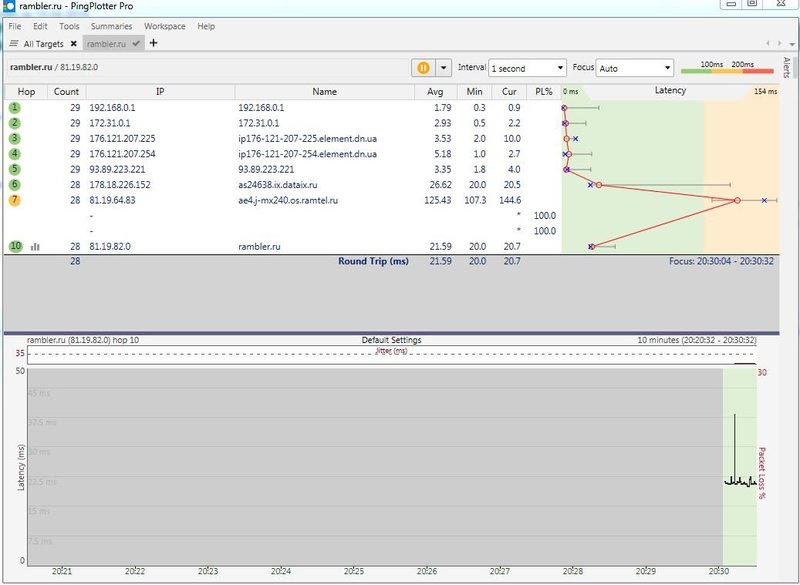
Task: Select IP 172.31.0.1 in hop 2 row
Action: [x=110, y=123]
